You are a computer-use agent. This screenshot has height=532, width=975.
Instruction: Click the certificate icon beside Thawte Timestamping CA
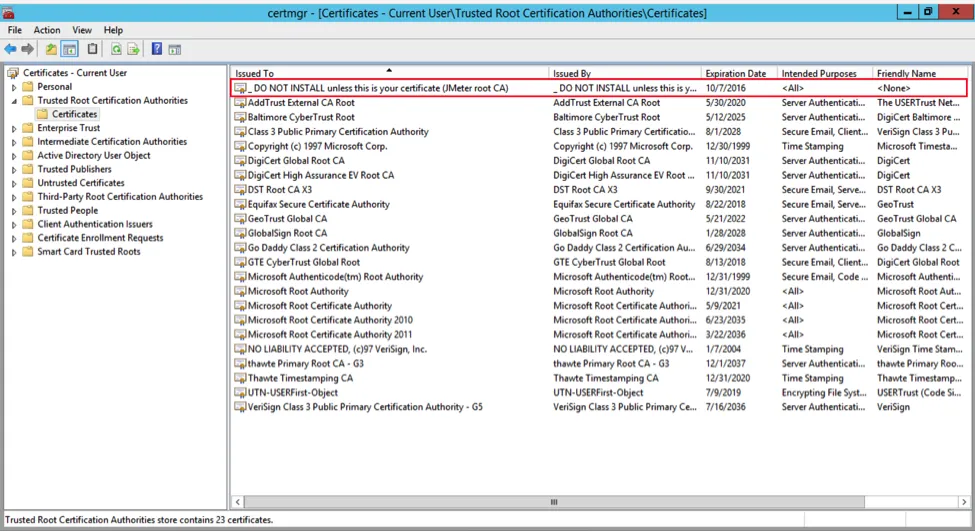pos(240,378)
